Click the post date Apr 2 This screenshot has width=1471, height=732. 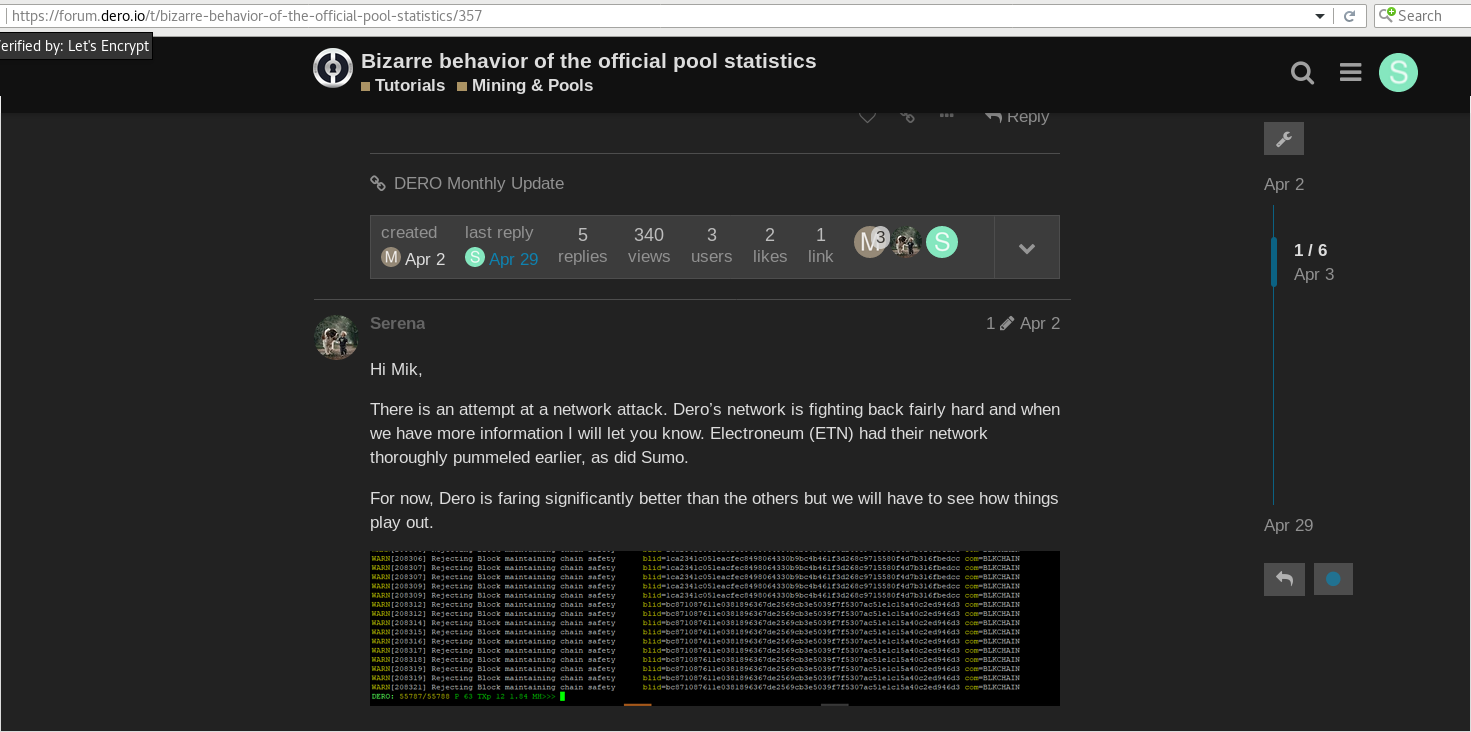click(1040, 323)
